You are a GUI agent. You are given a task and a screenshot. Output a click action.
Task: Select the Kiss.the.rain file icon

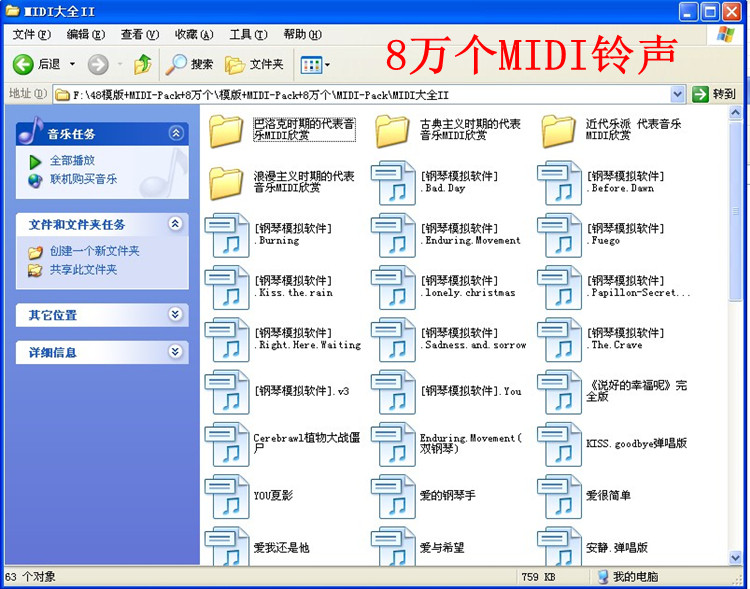(227, 287)
